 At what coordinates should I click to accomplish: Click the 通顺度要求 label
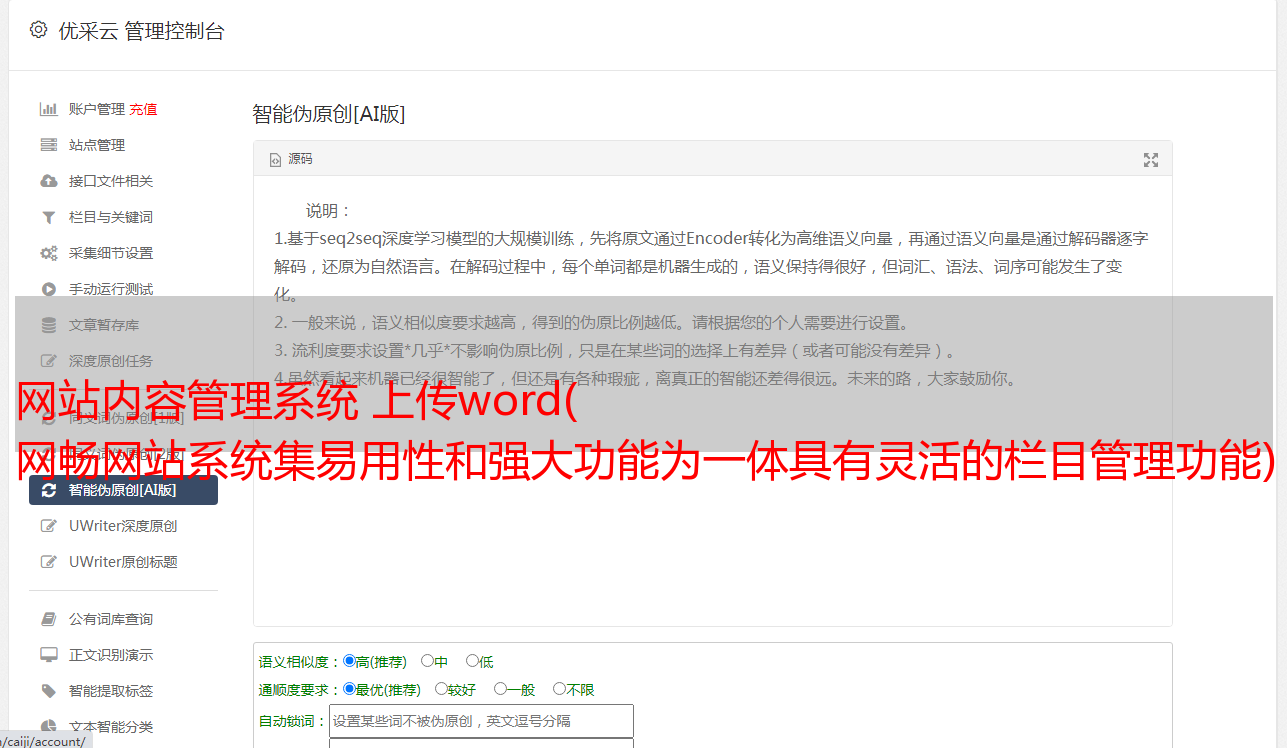[x=300, y=690]
